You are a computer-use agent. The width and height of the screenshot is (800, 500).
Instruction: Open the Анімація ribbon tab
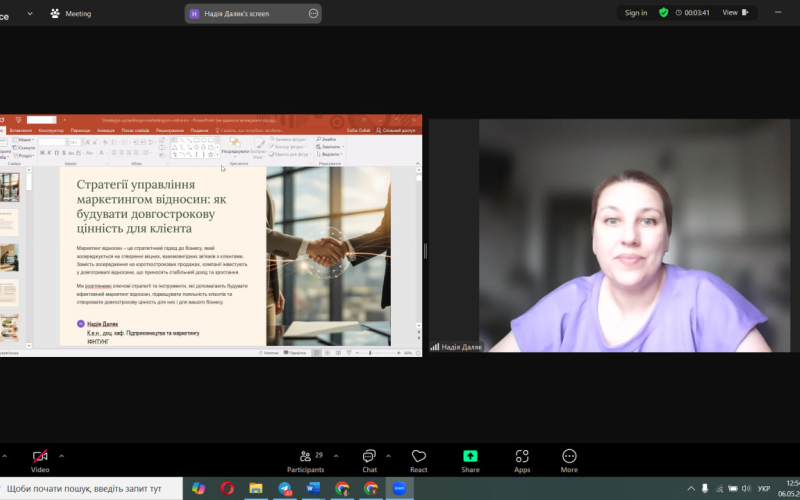(106, 131)
